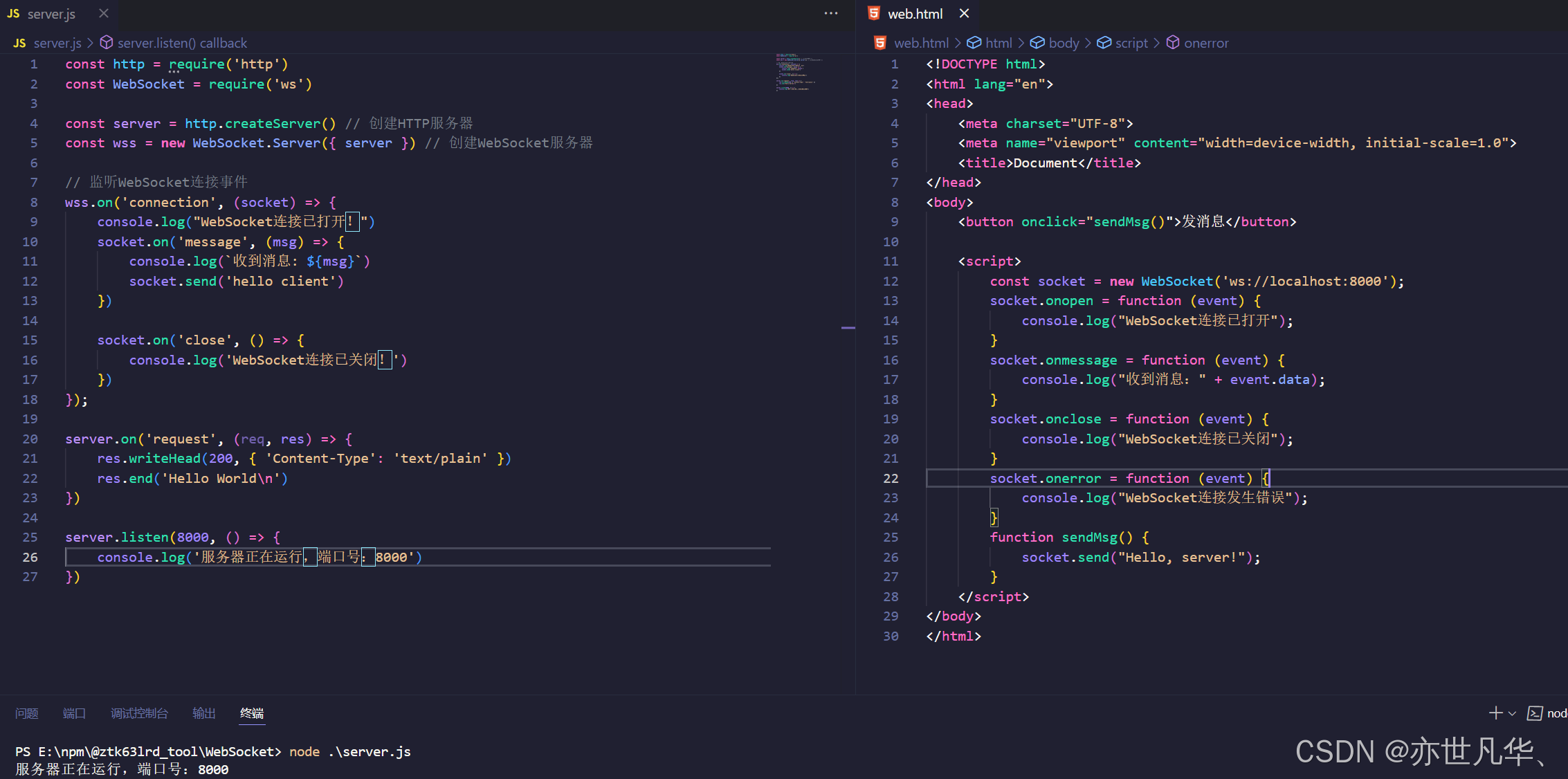Viewport: 1568px width, 779px height.
Task: Click line number 22 in web.html
Action: pyautogui.click(x=891, y=478)
